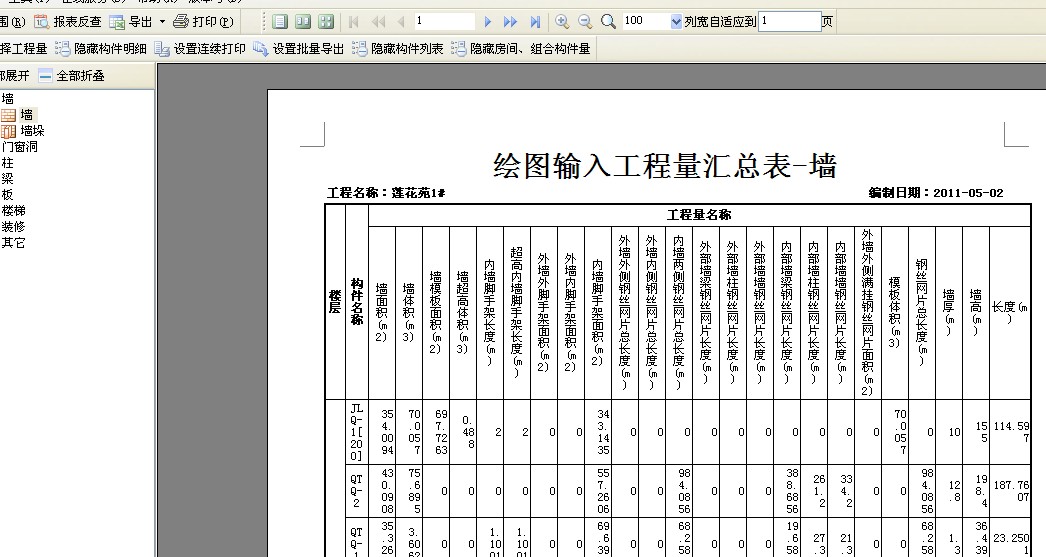This screenshot has width=1046, height=557.
Task: Select the 板 tree node
Action: point(7,195)
